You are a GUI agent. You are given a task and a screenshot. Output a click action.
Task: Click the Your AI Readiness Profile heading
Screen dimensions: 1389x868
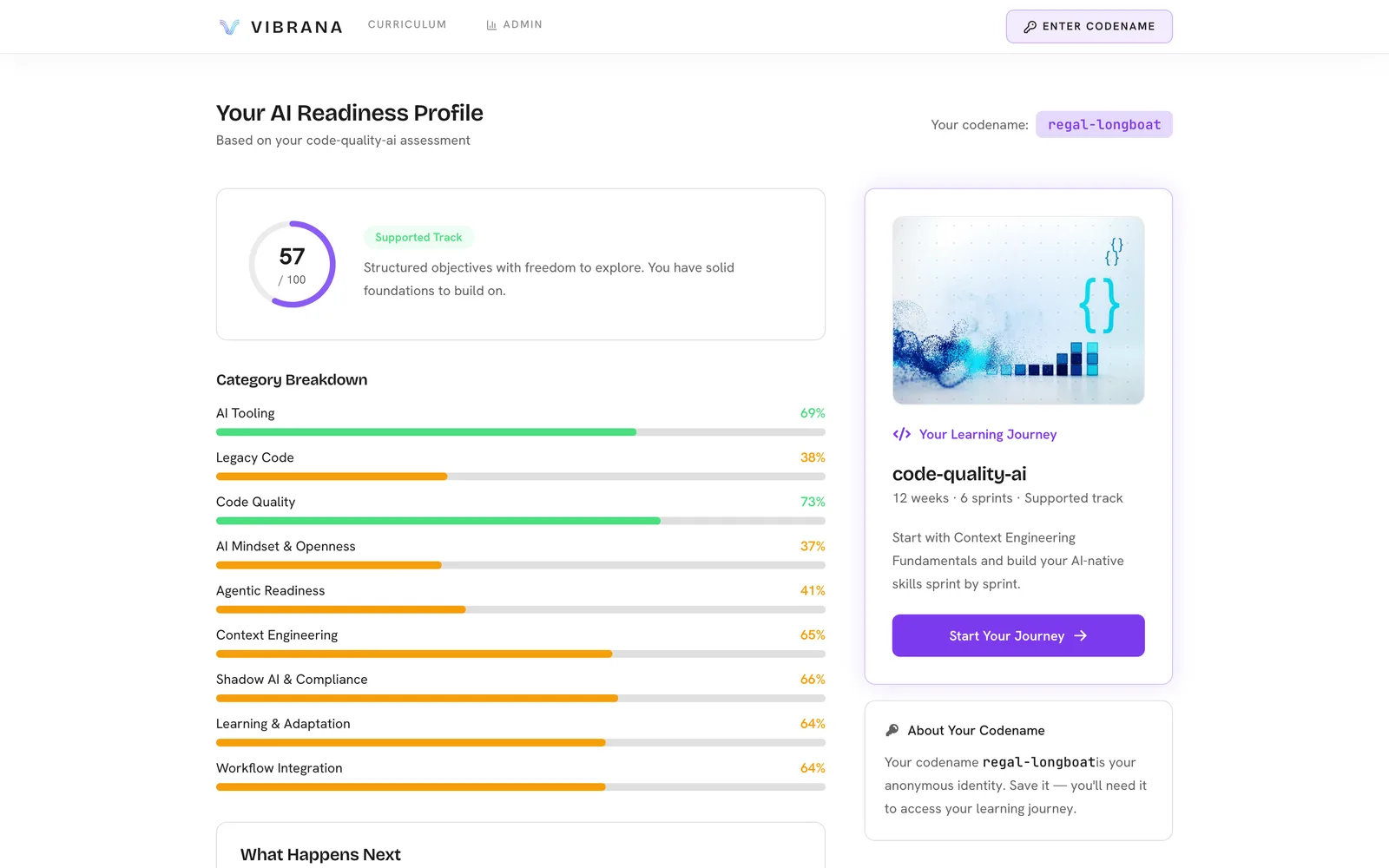click(350, 113)
